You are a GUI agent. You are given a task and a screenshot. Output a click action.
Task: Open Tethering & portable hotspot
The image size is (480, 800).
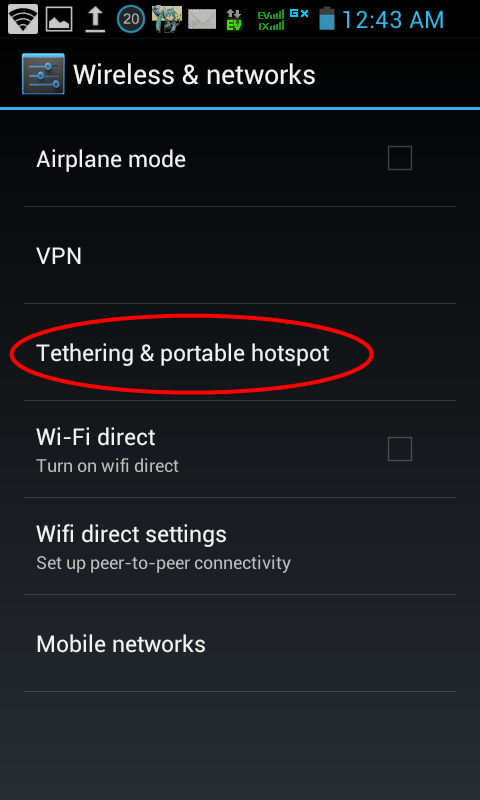pyautogui.click(x=240, y=353)
